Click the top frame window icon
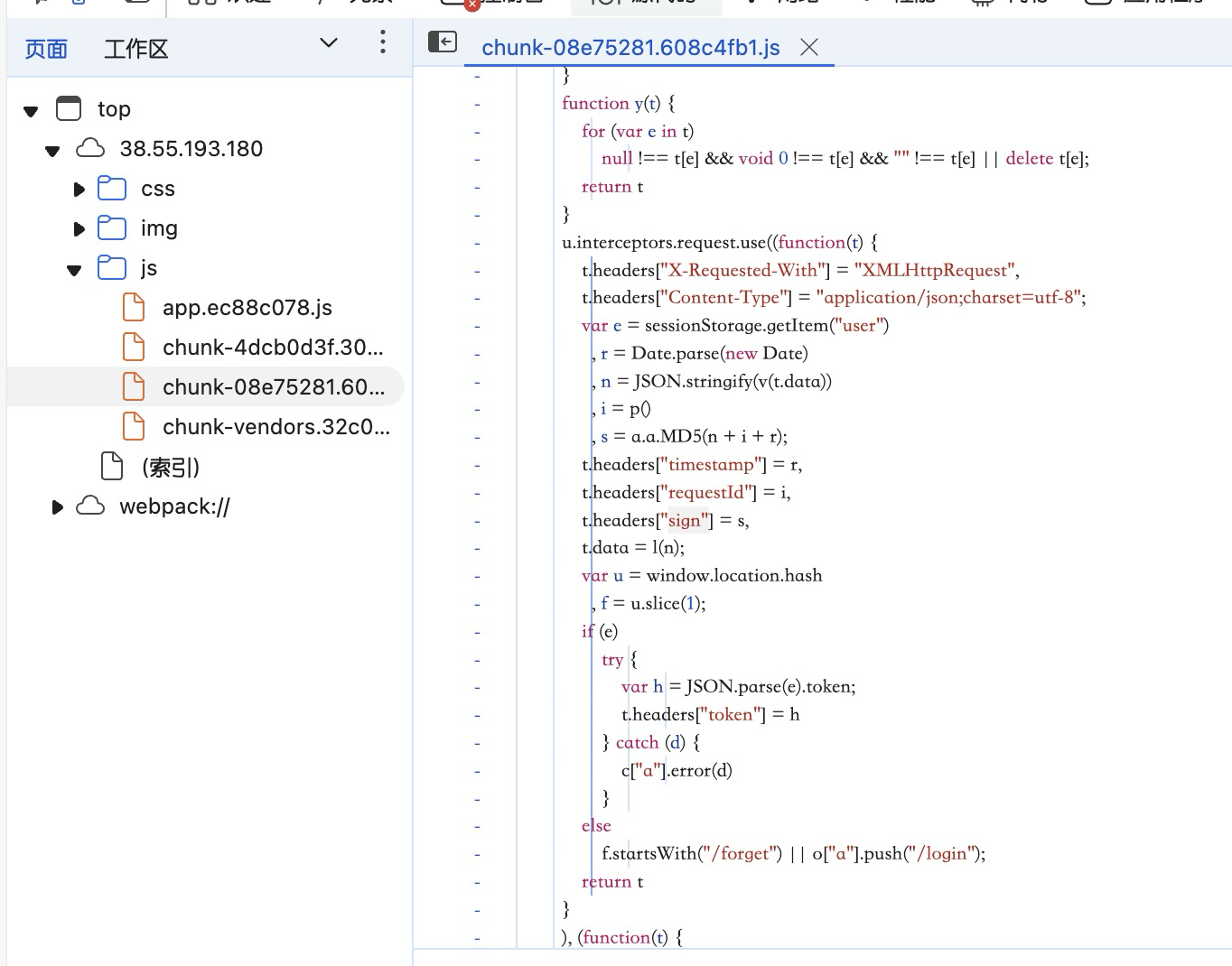Viewport: 1232px width, 966px height. tap(69, 109)
